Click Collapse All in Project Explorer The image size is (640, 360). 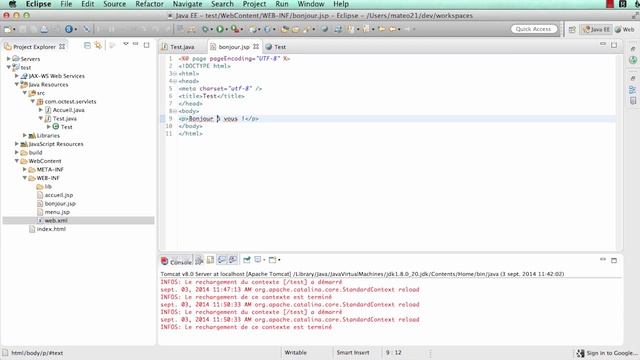87,45
